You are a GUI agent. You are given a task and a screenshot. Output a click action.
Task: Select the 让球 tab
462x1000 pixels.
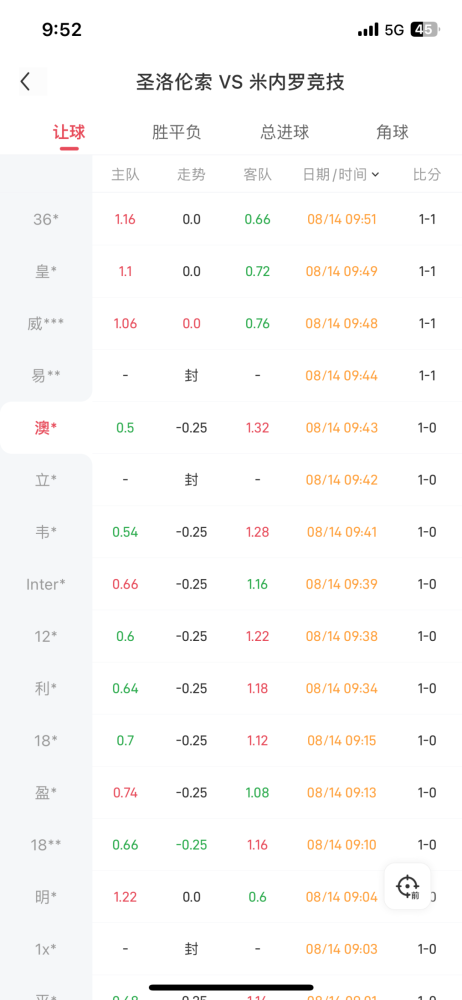(69, 132)
